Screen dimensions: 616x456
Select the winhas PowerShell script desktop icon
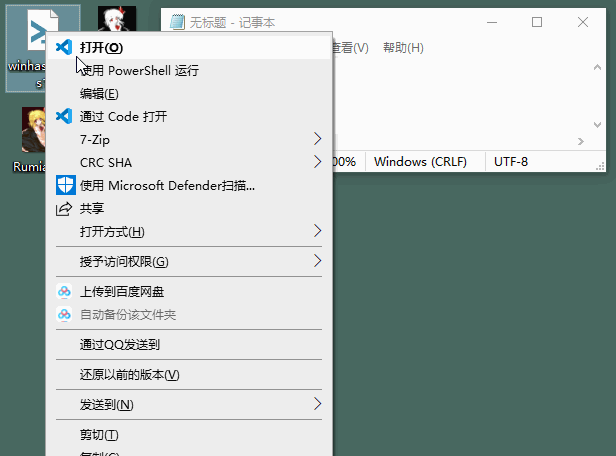[x=26, y=49]
